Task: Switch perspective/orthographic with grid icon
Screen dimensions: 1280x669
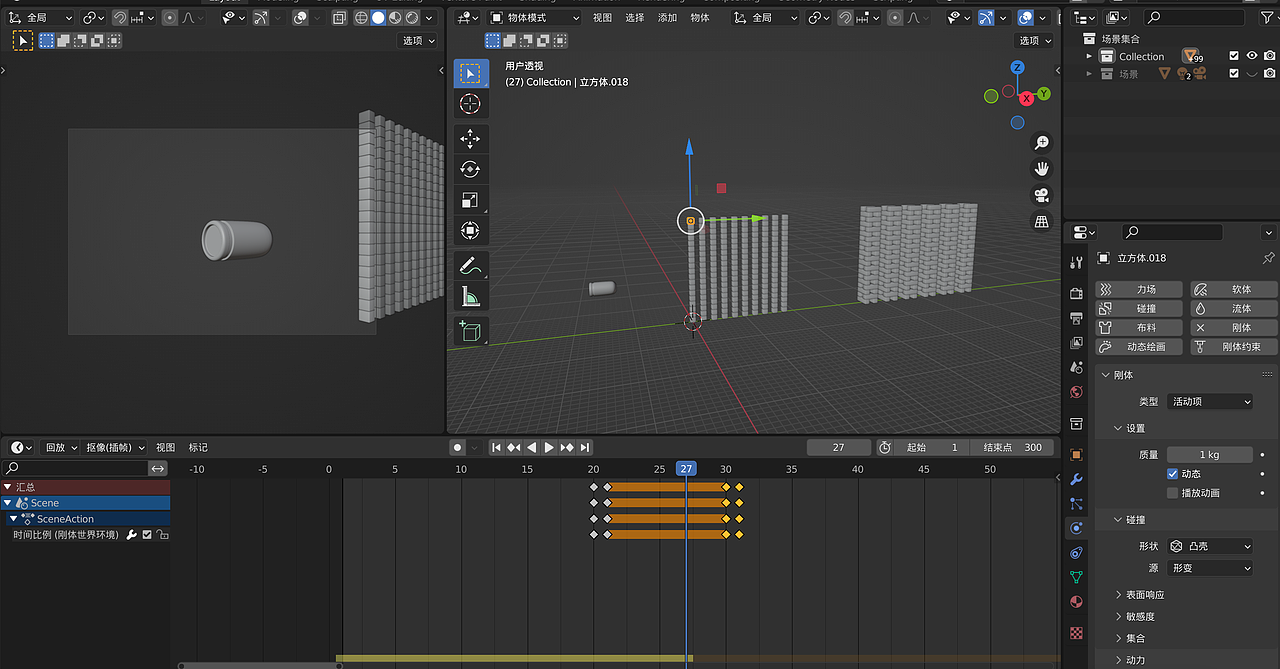Action: pyautogui.click(x=1042, y=221)
